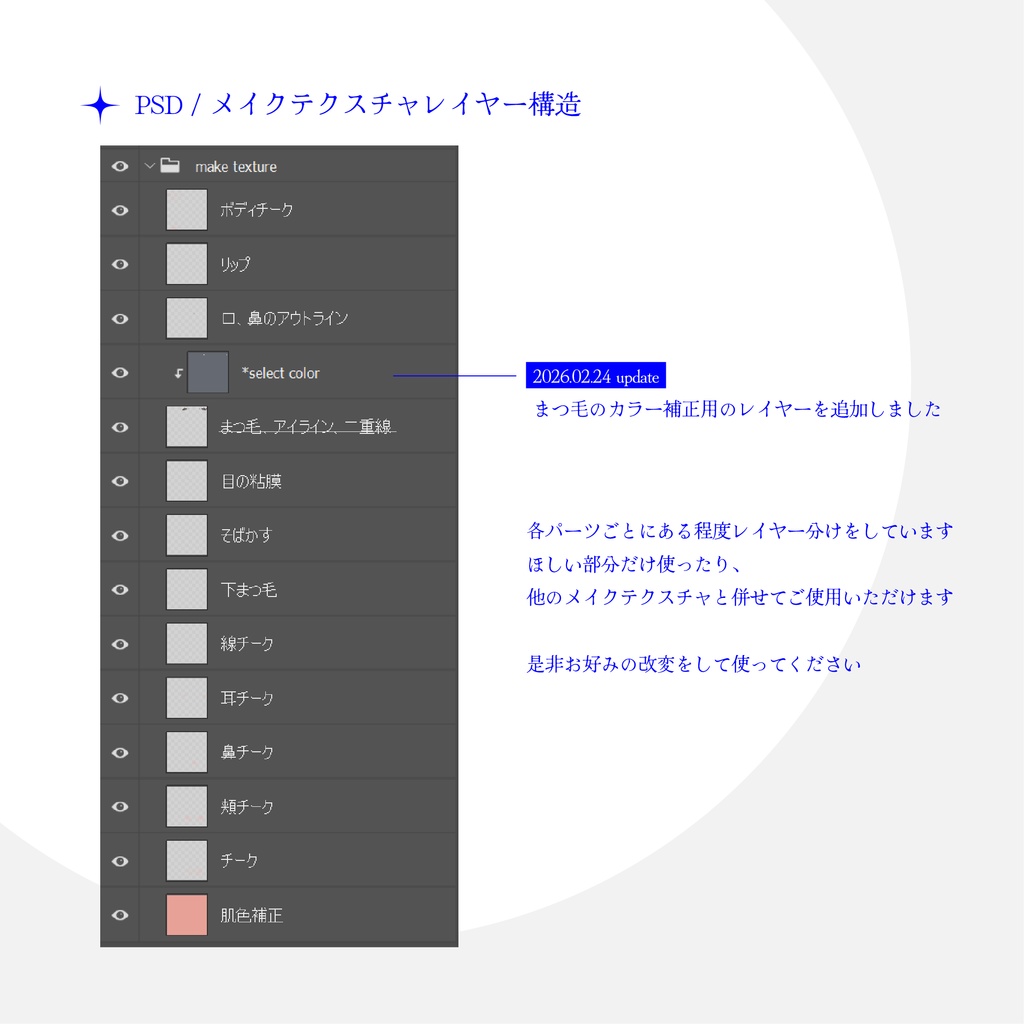
Task: Click the make texture folder icon
Action: [x=170, y=165]
